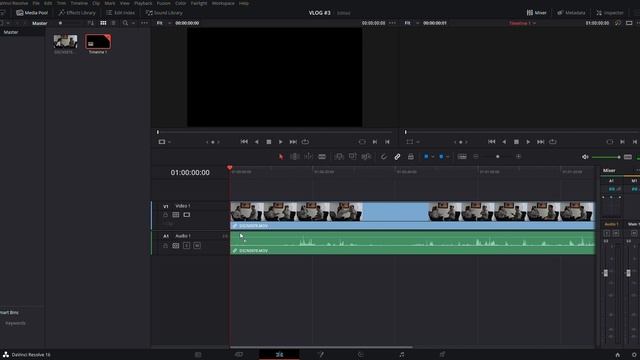Disable the Video 1 track monitor icon
Image resolution: width=640 pixels, height=360 pixels.
tap(187, 215)
